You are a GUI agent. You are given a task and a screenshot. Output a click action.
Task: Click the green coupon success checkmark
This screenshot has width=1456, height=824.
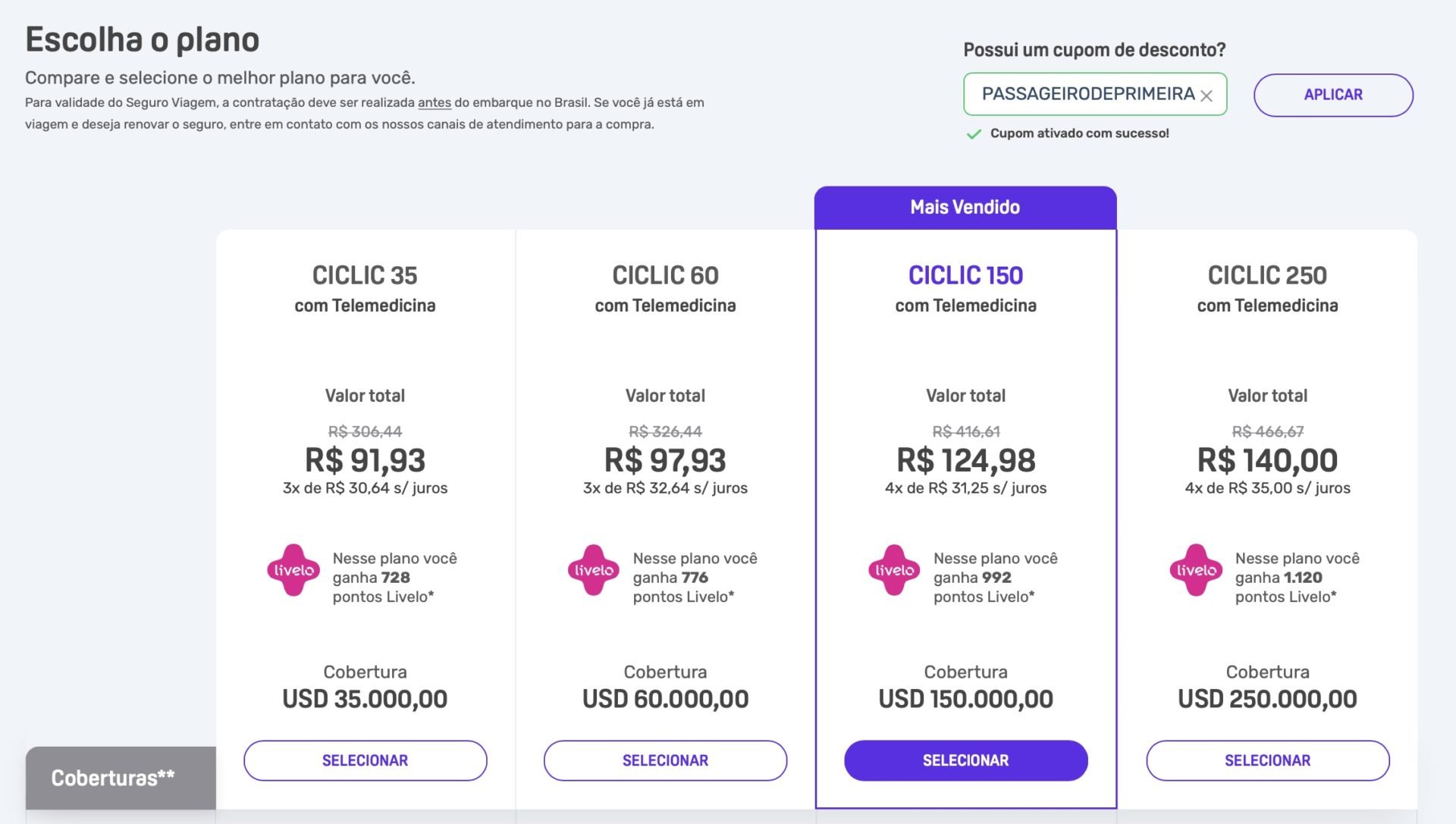click(x=974, y=134)
